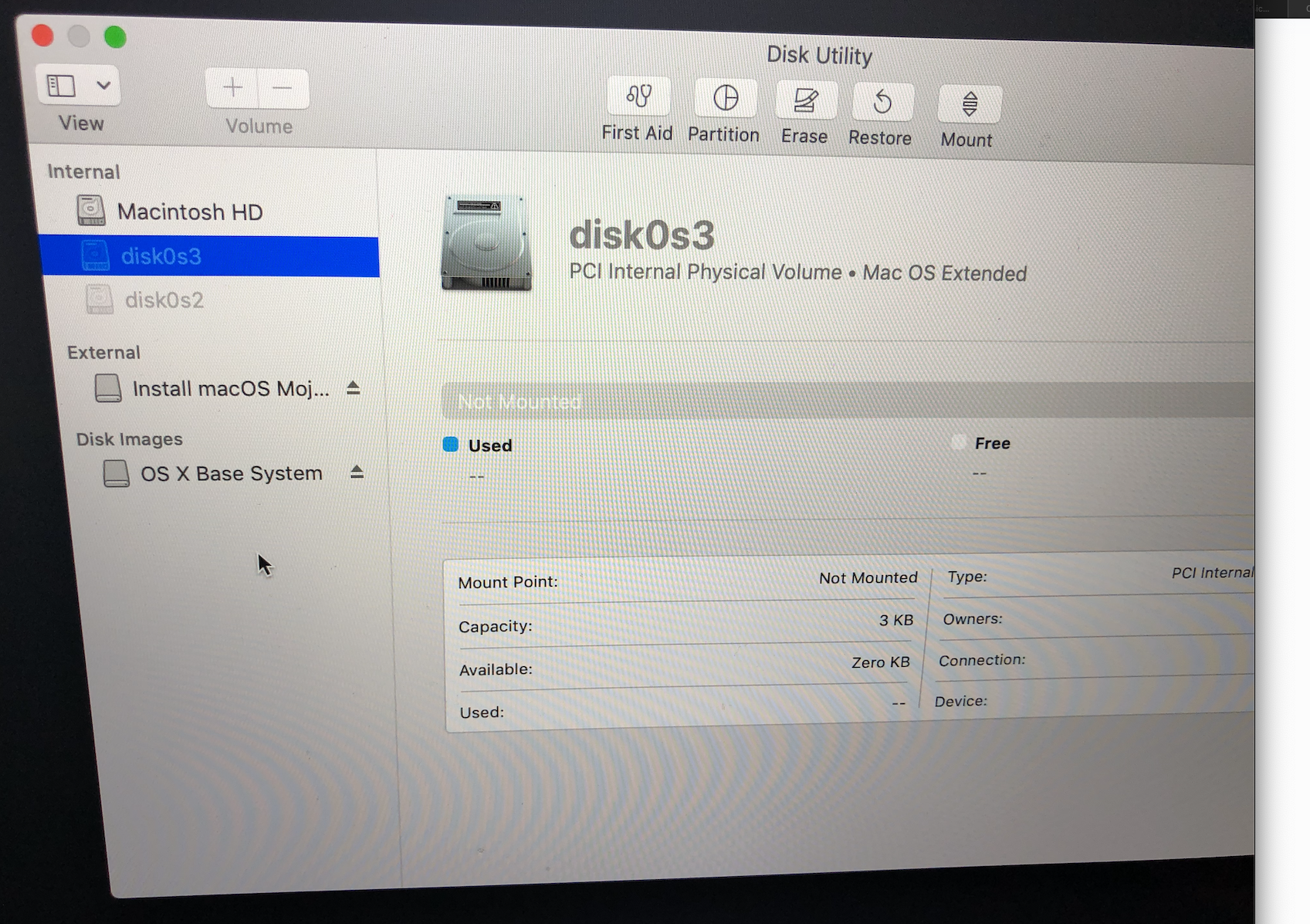Click the 'Owners:' label

click(x=973, y=618)
